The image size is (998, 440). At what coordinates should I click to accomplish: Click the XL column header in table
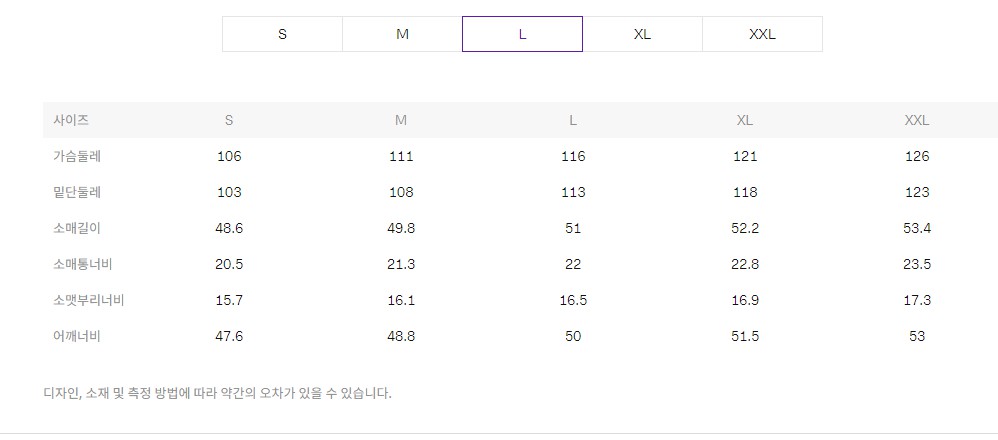[x=744, y=120]
